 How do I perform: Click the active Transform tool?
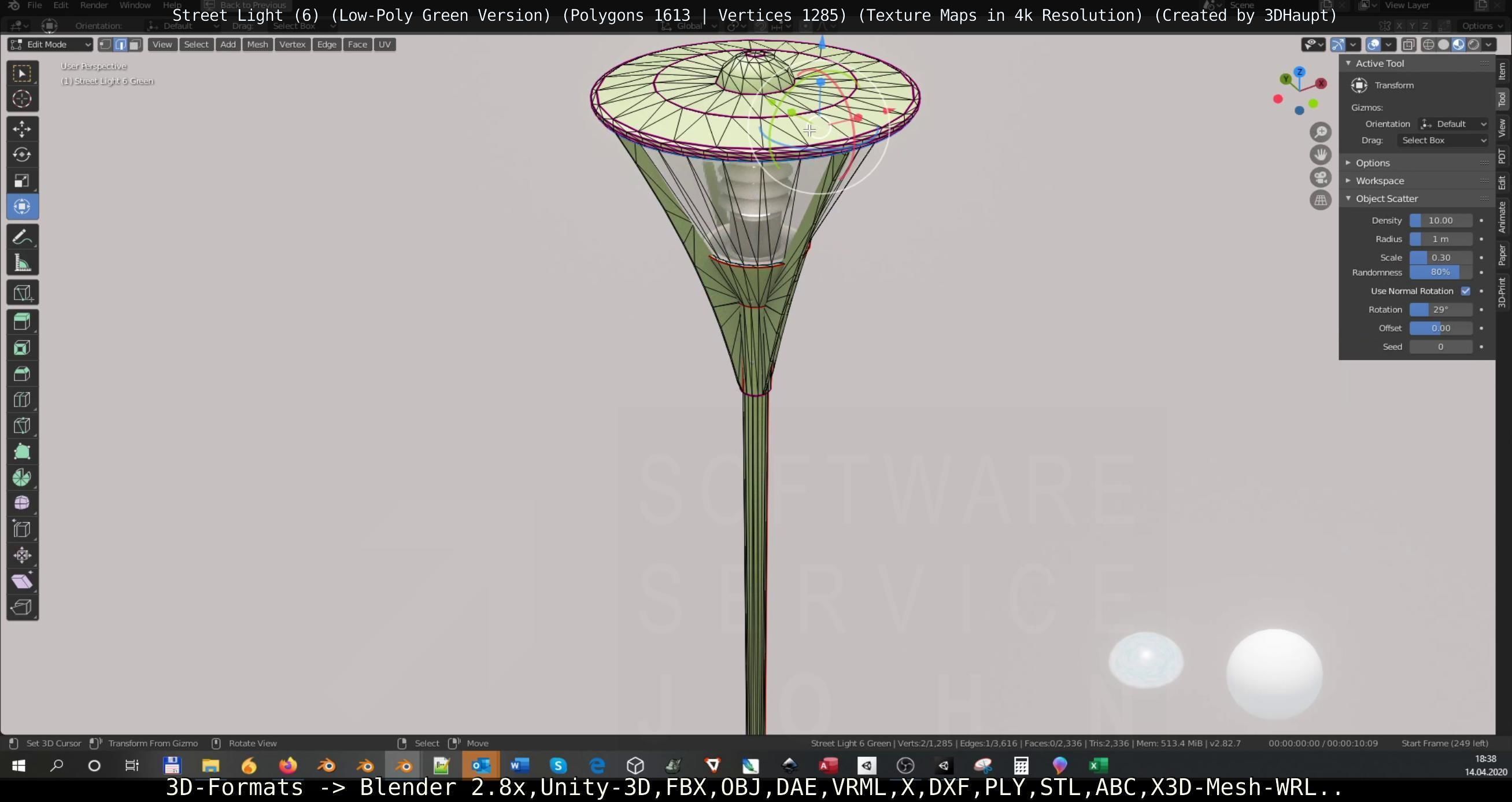[x=23, y=206]
